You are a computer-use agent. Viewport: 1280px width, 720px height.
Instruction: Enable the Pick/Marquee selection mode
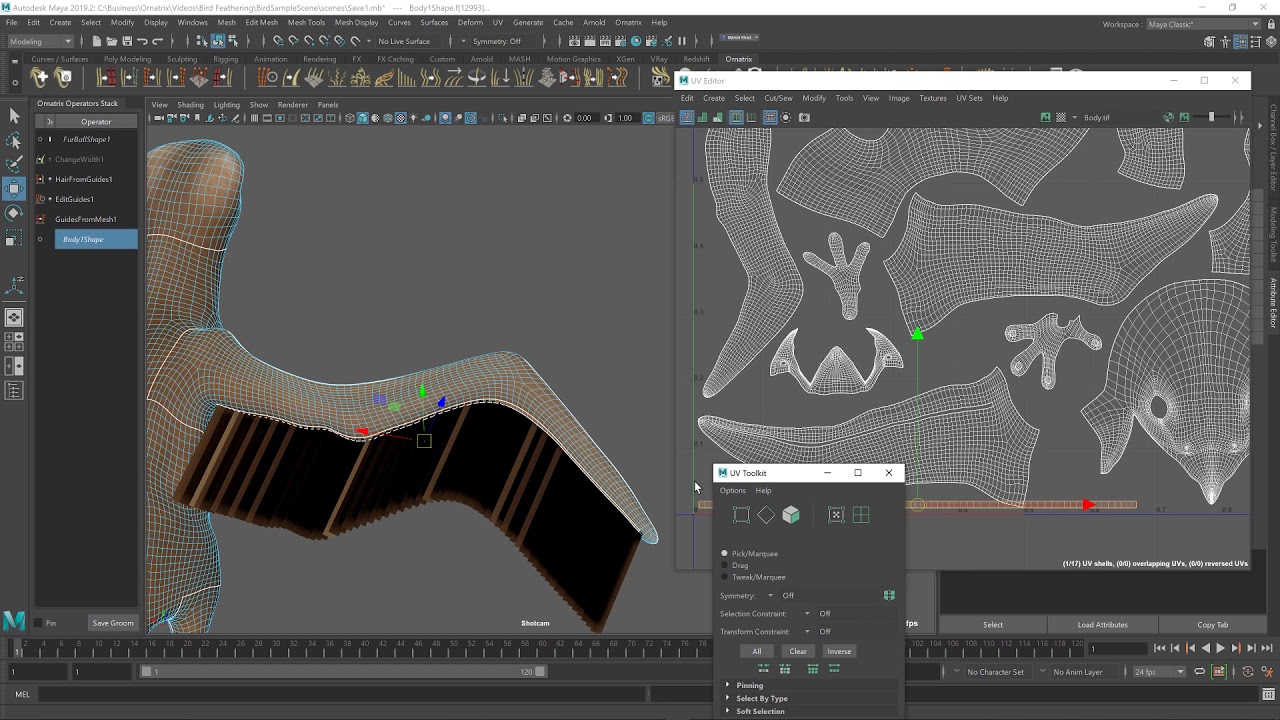(725, 553)
